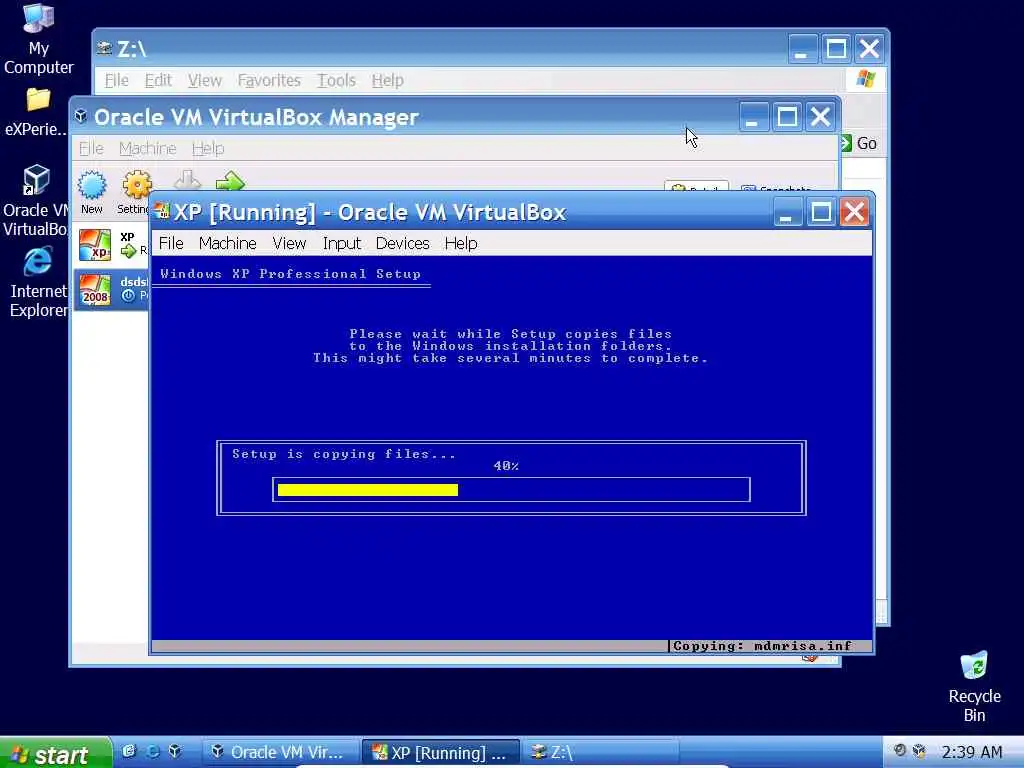Click Go button in Z:\ window
This screenshot has width=1024, height=768.
860,143
